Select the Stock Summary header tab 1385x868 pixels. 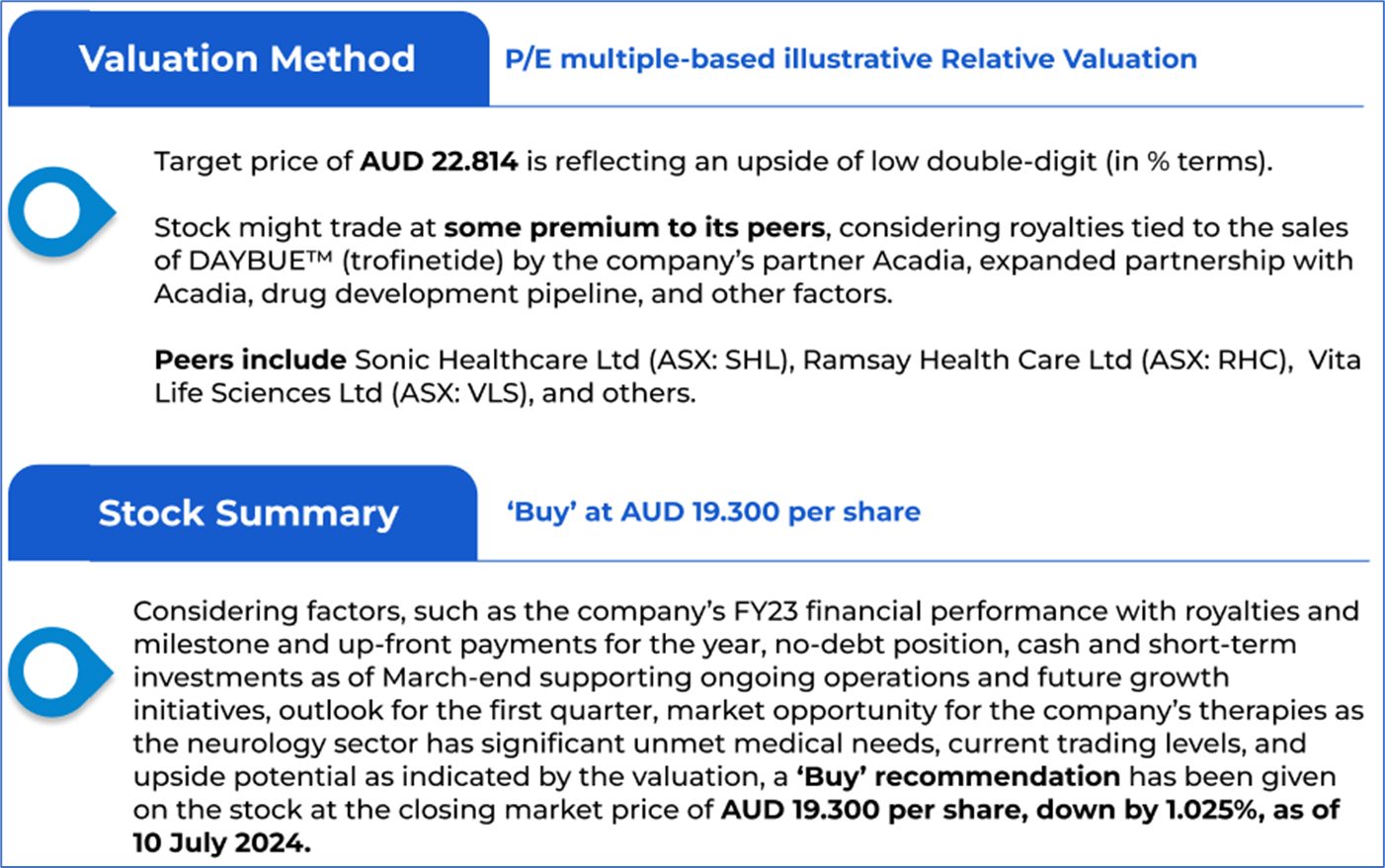click(247, 513)
